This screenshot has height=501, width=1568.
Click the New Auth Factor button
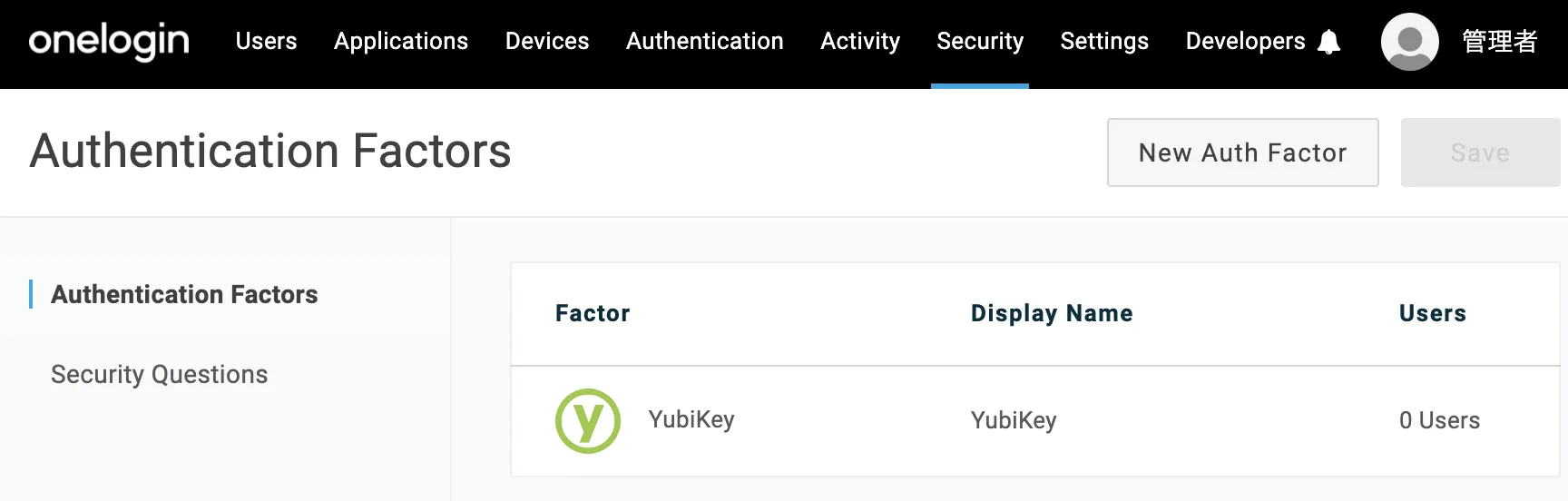click(x=1242, y=152)
